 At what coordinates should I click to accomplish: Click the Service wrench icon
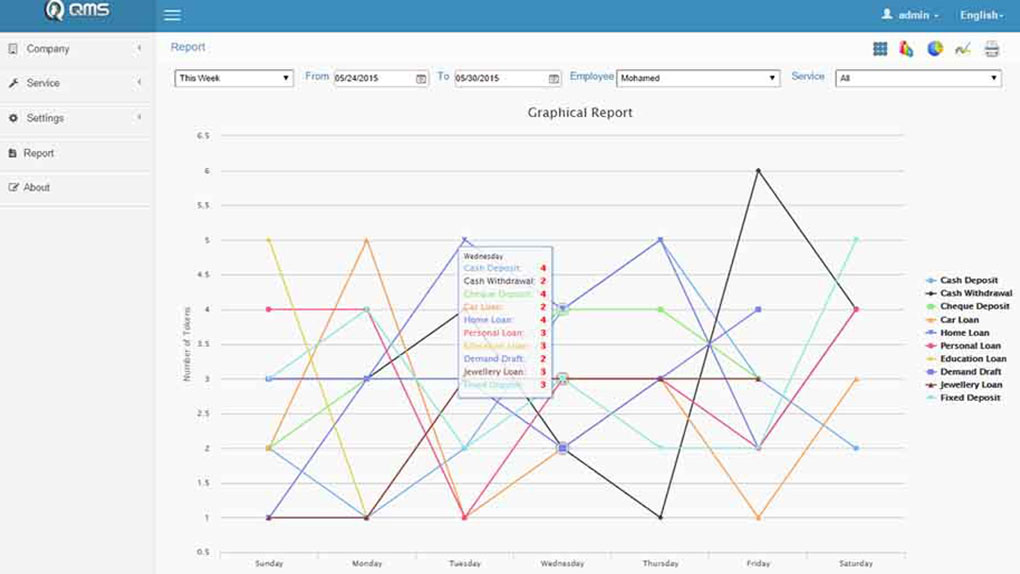pos(13,83)
